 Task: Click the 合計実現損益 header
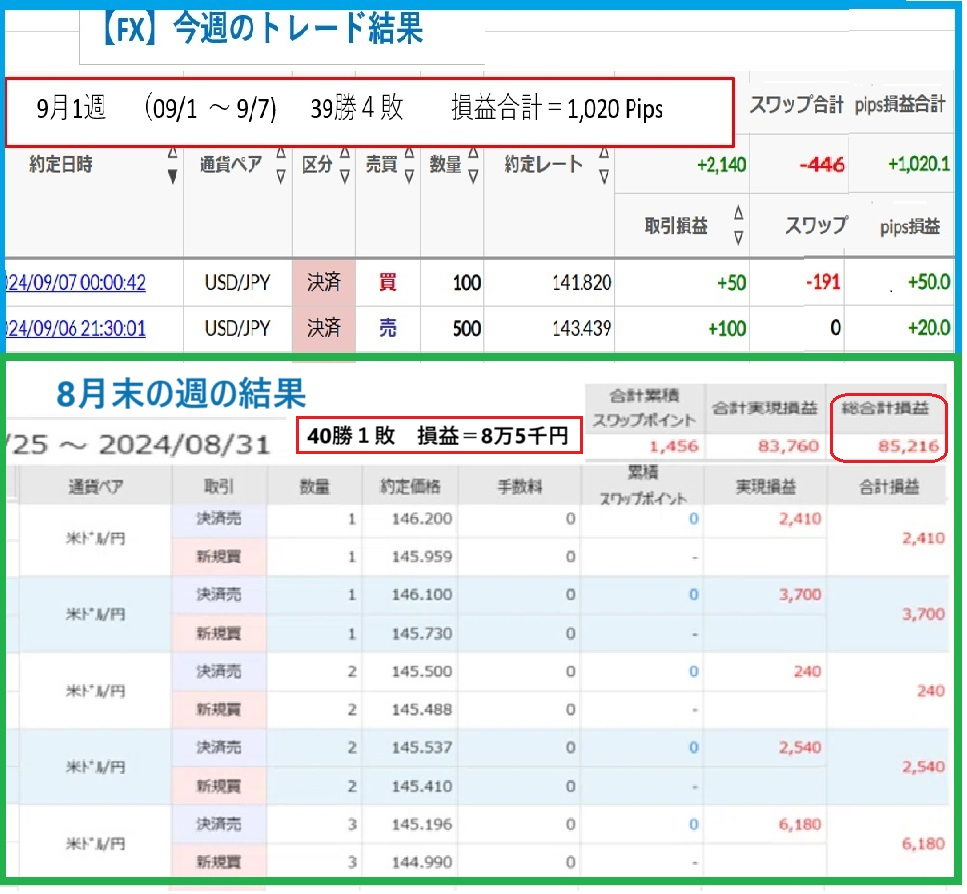tap(765, 408)
